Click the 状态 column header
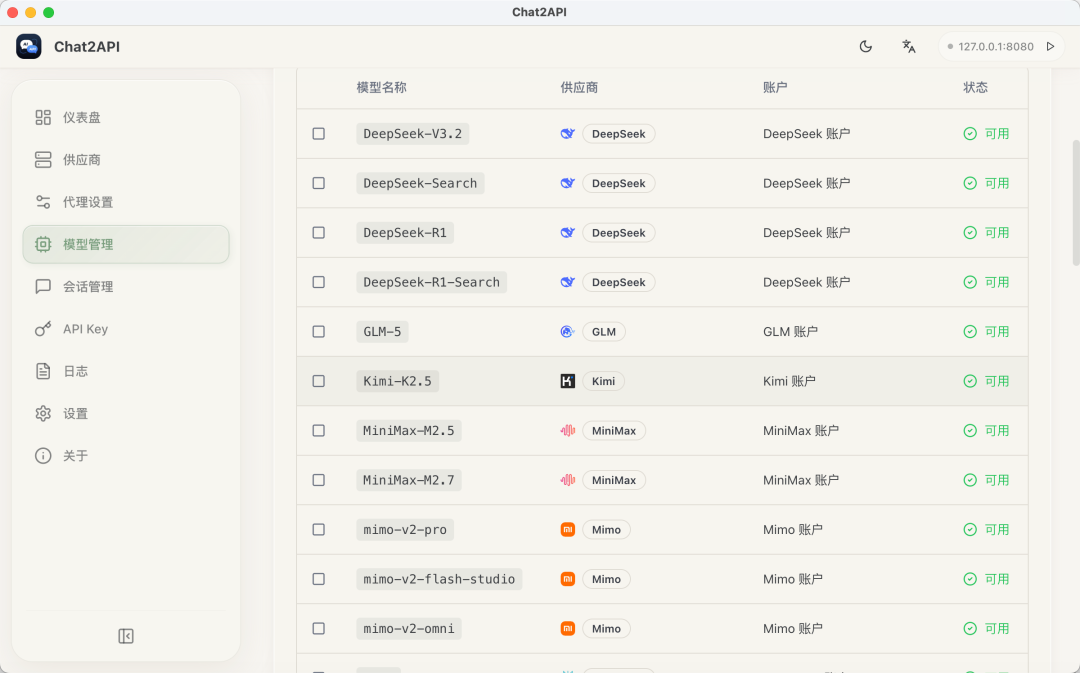This screenshot has width=1080, height=673. pos(975,87)
